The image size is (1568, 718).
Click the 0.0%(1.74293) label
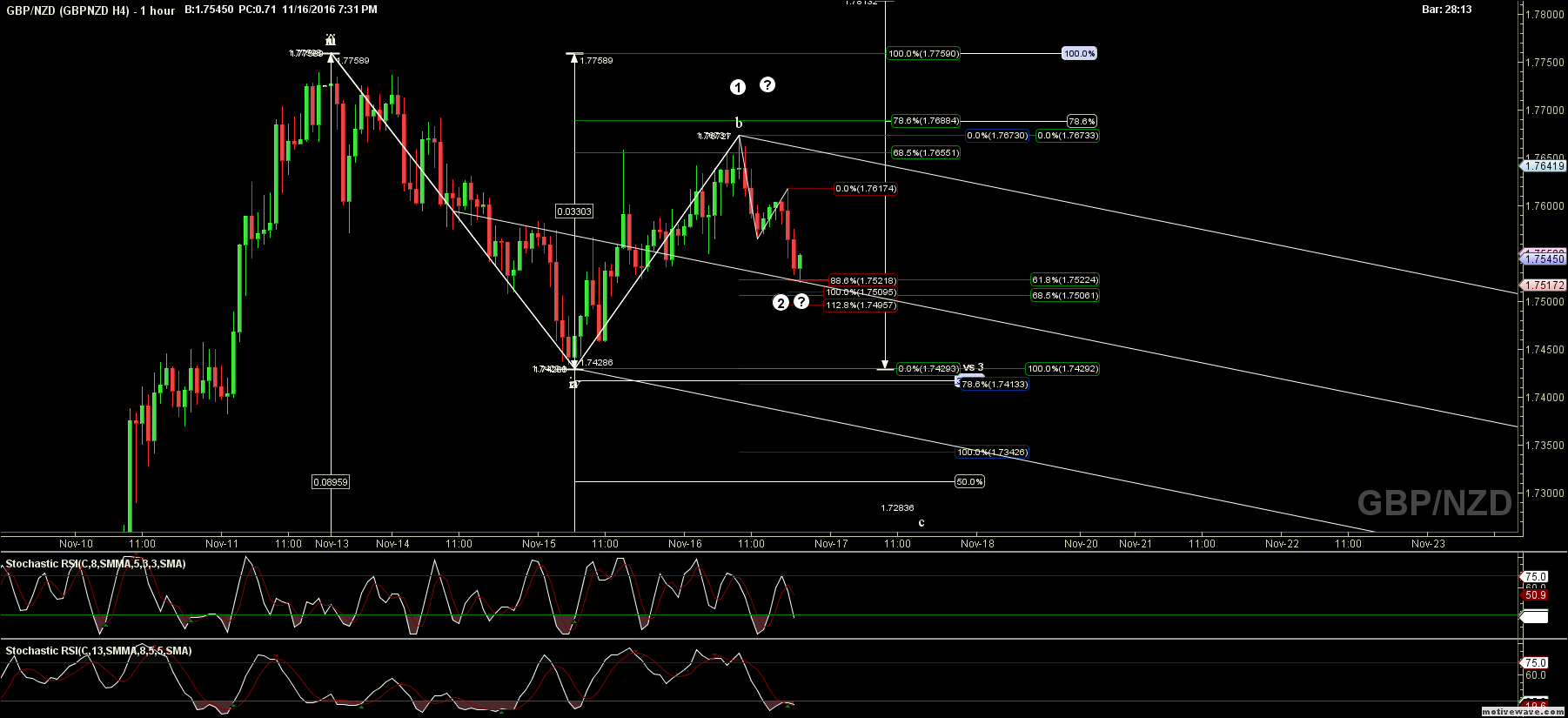pyautogui.click(x=928, y=369)
